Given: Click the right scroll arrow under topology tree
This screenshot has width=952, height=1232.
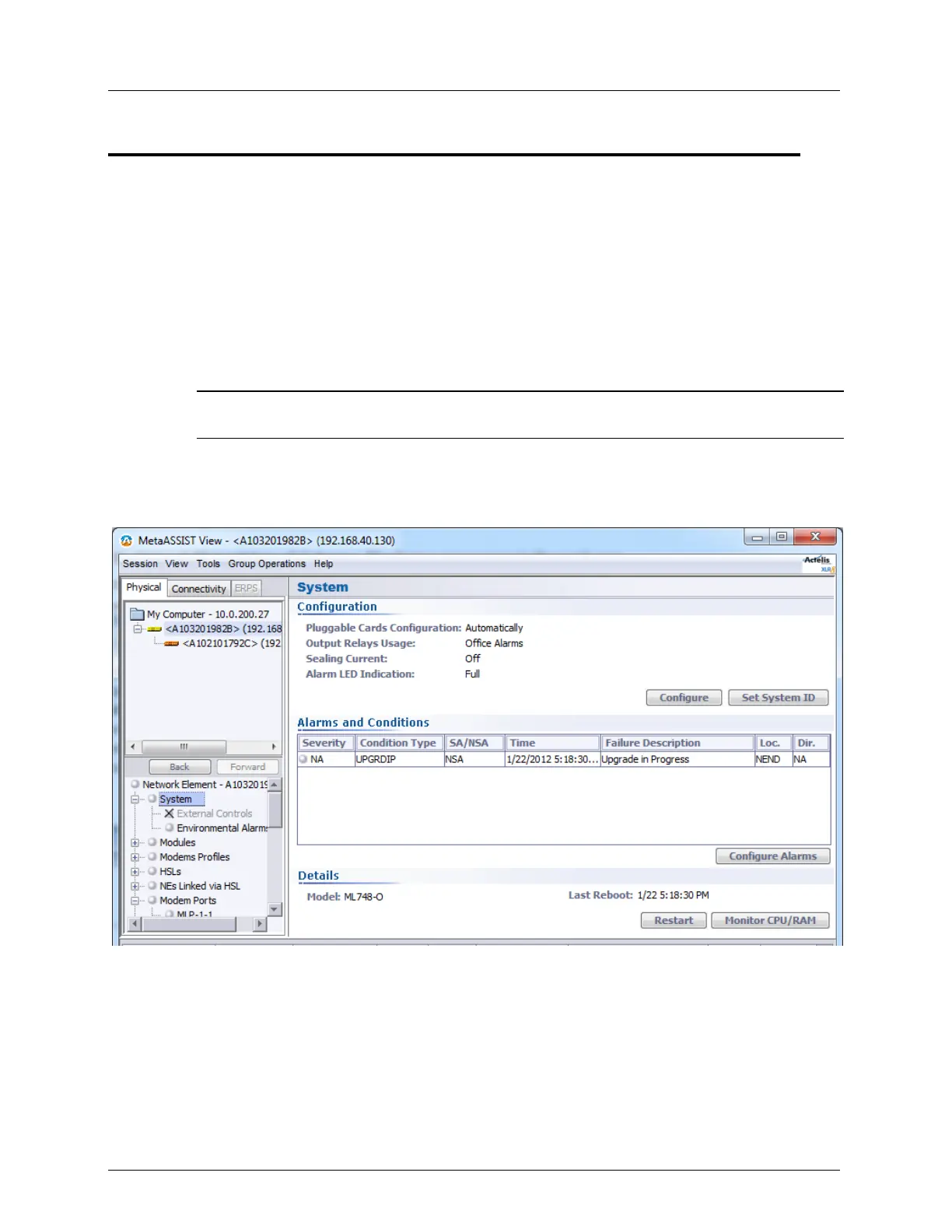Looking at the screenshot, I should click(274, 747).
